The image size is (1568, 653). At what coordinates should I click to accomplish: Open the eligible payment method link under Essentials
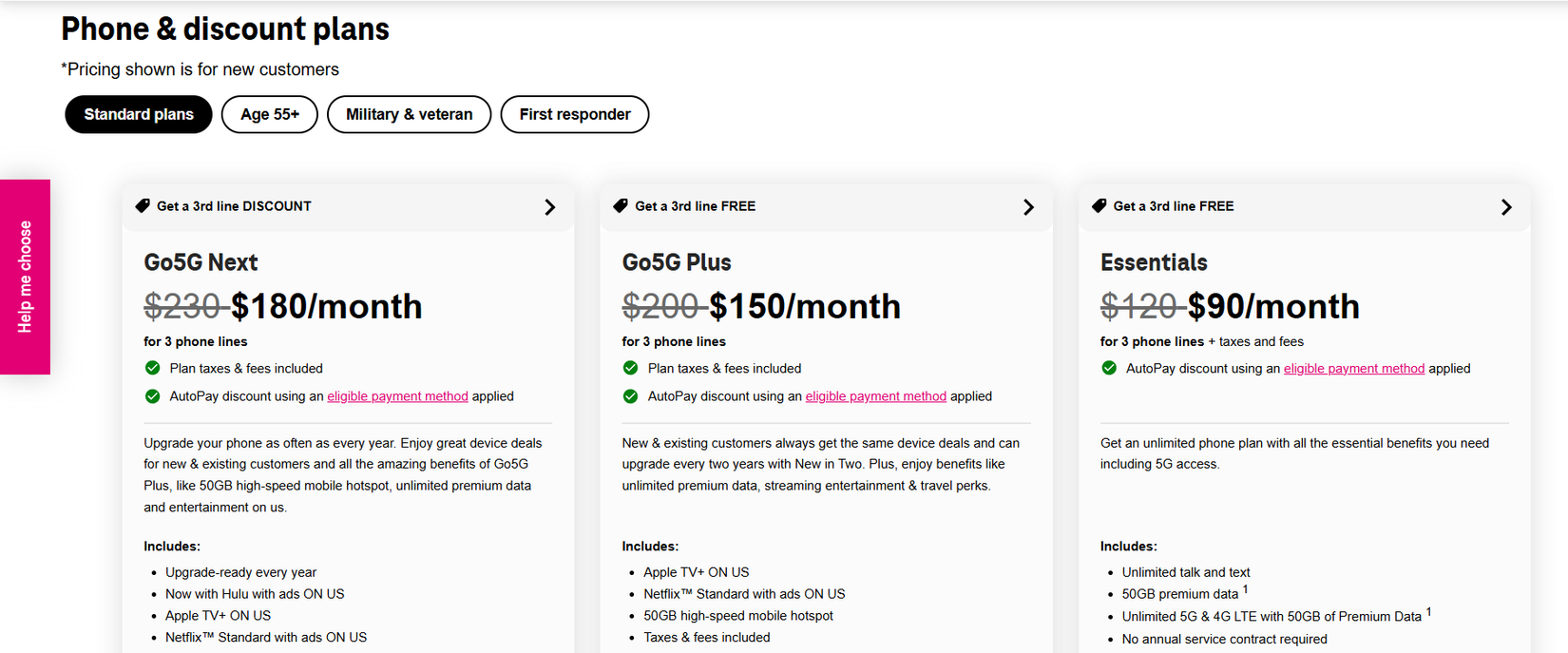point(1353,368)
